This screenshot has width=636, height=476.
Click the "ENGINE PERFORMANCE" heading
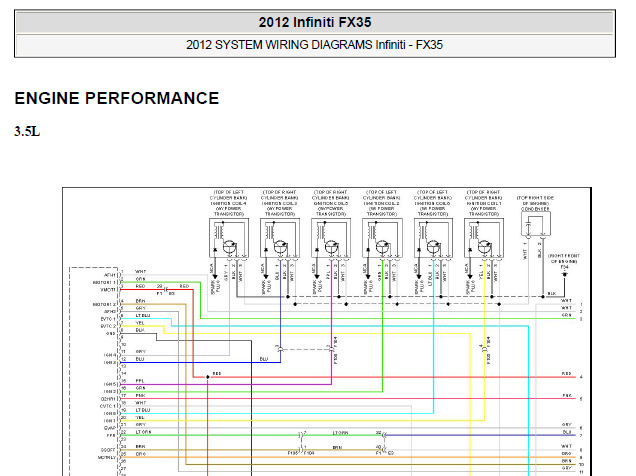click(117, 99)
